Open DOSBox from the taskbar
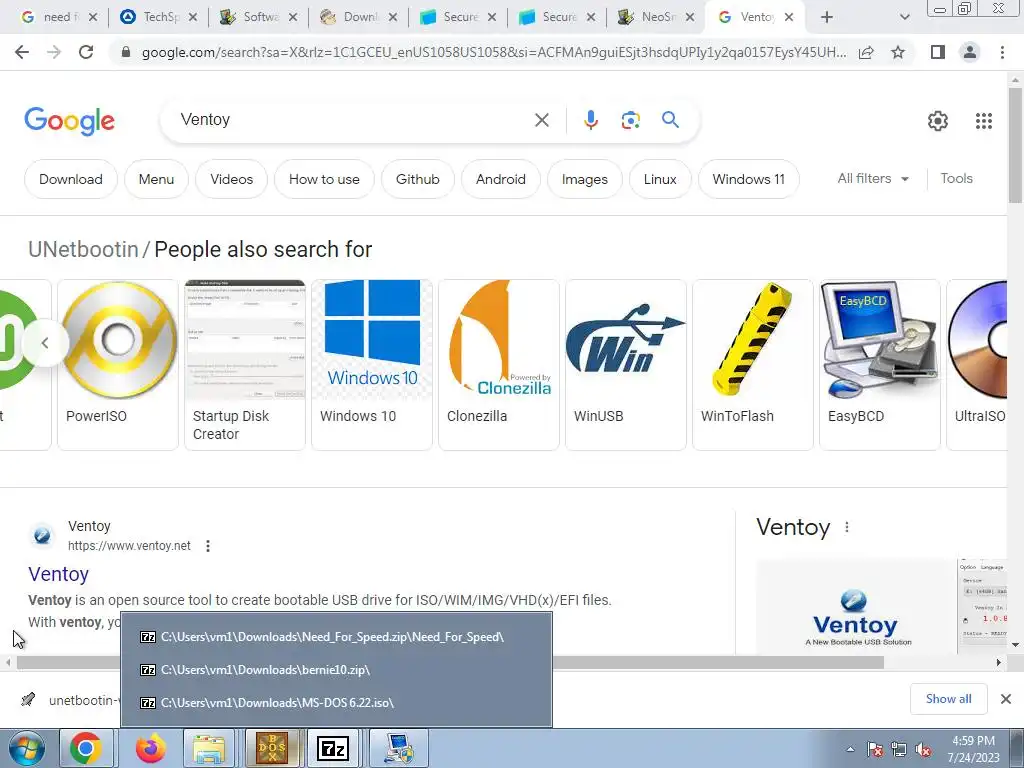Screen dimensions: 1024x768 coord(272,748)
